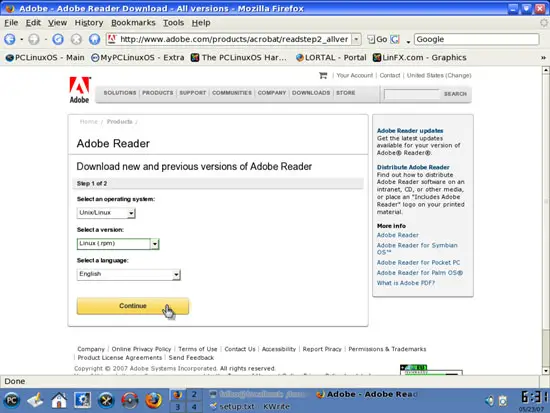Open the File menu
Viewport: 550px width, 413px height.
click(11, 23)
